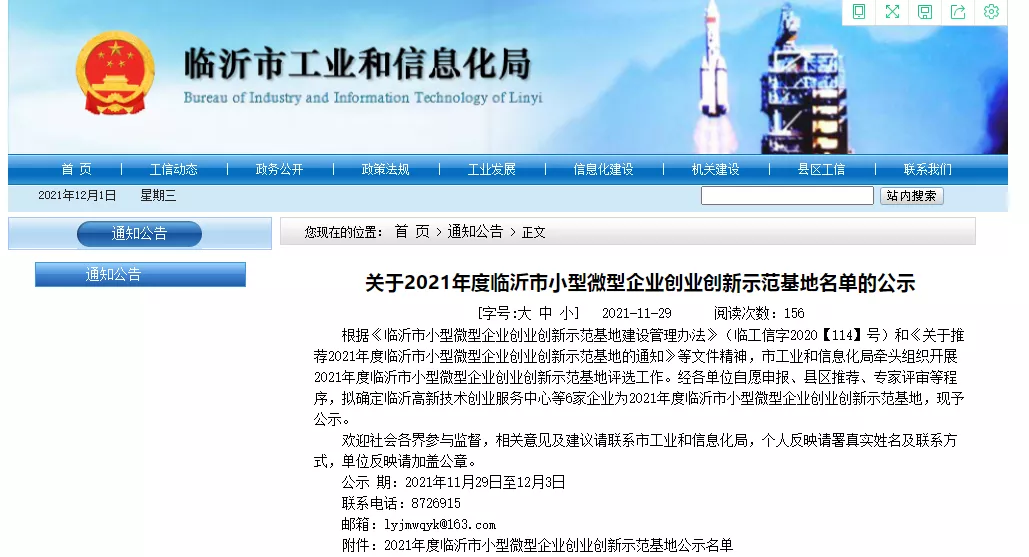Click the 站内搜索 button
The image size is (1029, 557).
[912, 196]
